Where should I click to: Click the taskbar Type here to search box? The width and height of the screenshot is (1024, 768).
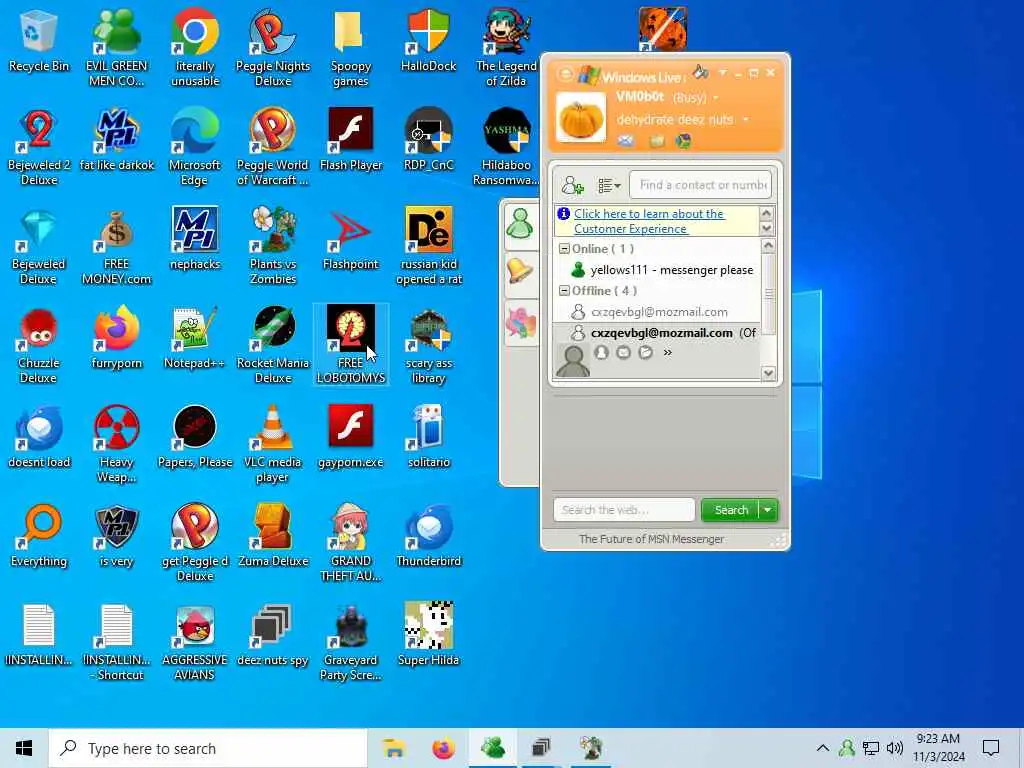208,748
